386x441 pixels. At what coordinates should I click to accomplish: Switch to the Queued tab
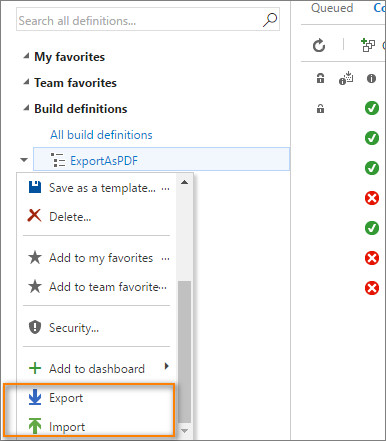click(x=332, y=8)
